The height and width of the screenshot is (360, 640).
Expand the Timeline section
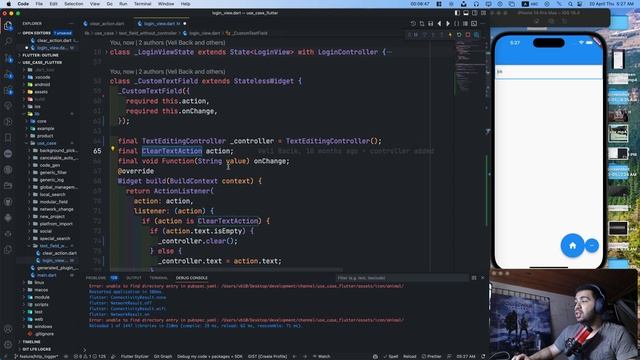(x=31, y=342)
